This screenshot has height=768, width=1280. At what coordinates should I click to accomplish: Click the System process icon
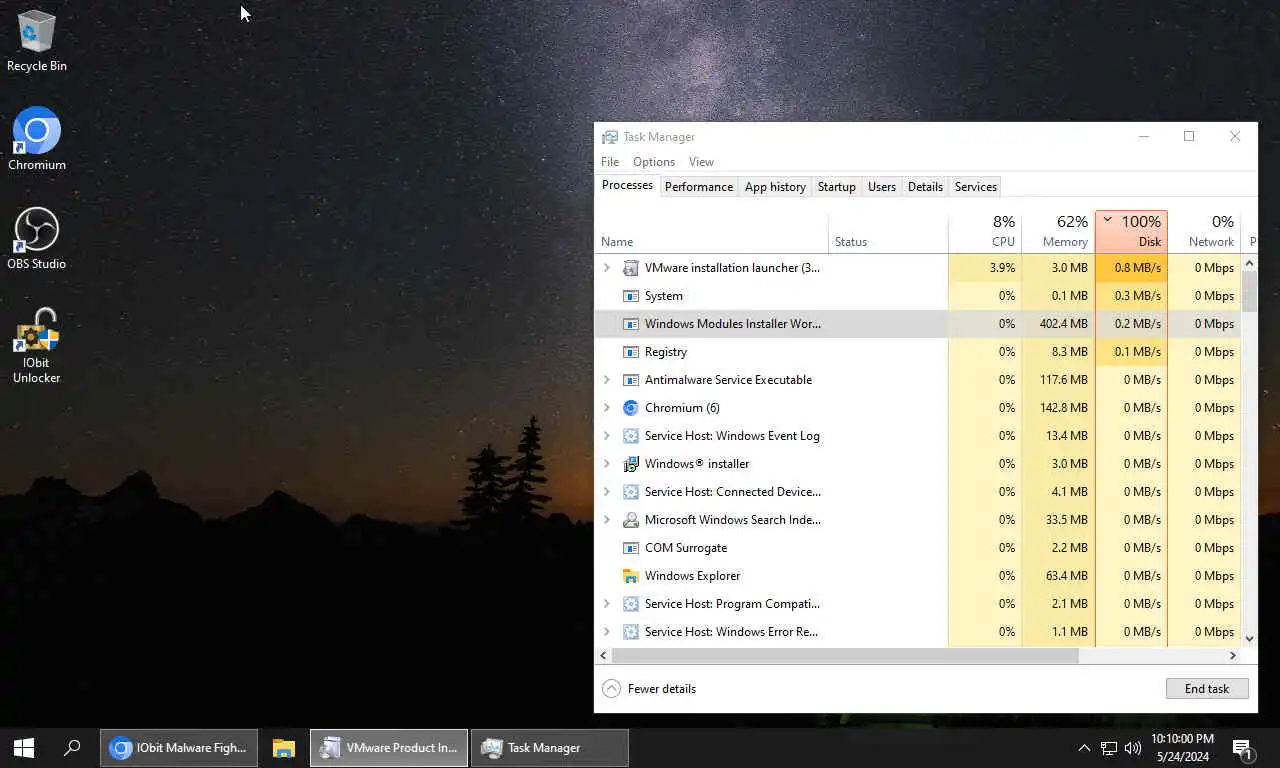[630, 296]
